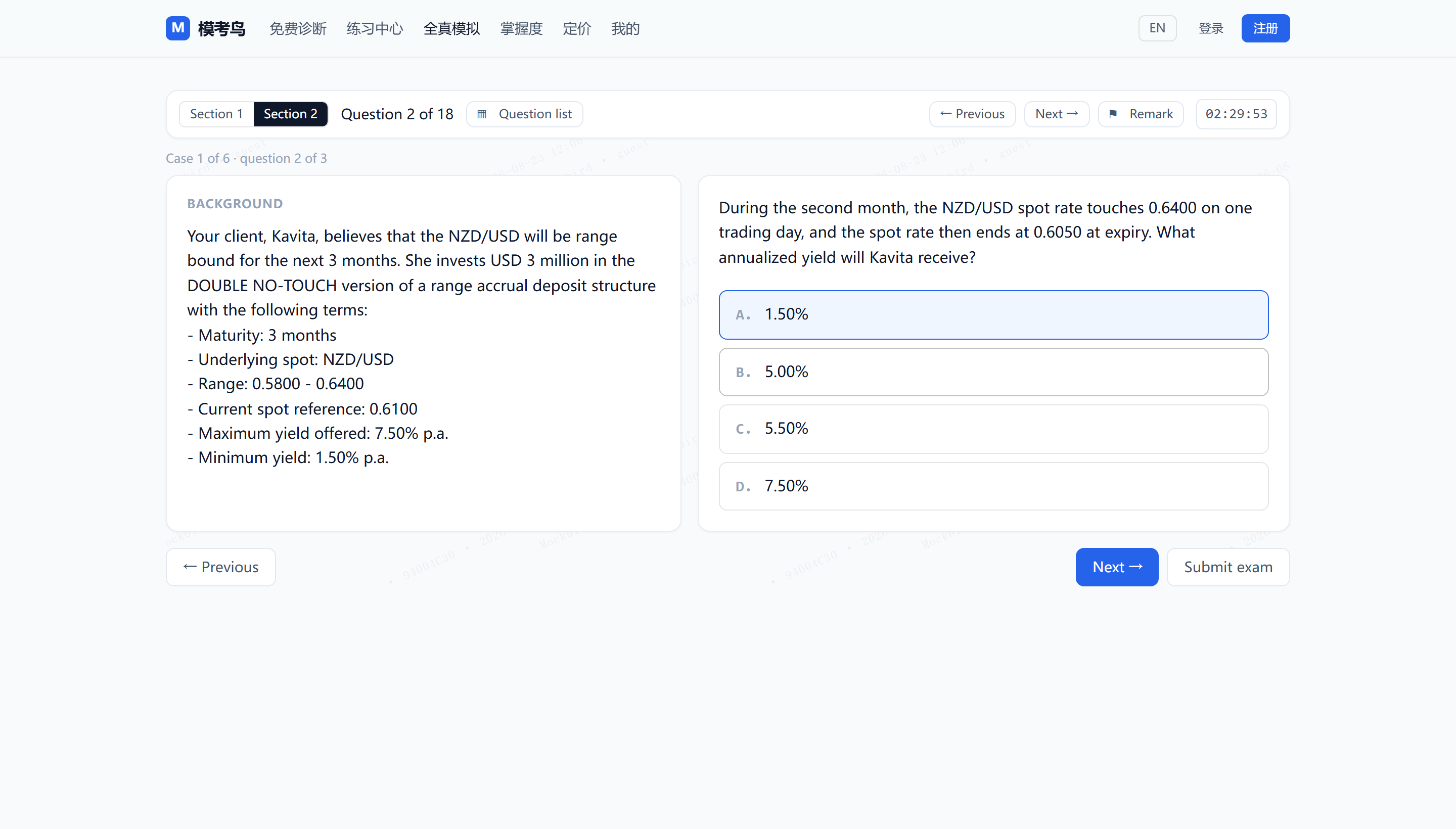
Task: Click the 'Question 2 of 18' label
Action: click(397, 114)
